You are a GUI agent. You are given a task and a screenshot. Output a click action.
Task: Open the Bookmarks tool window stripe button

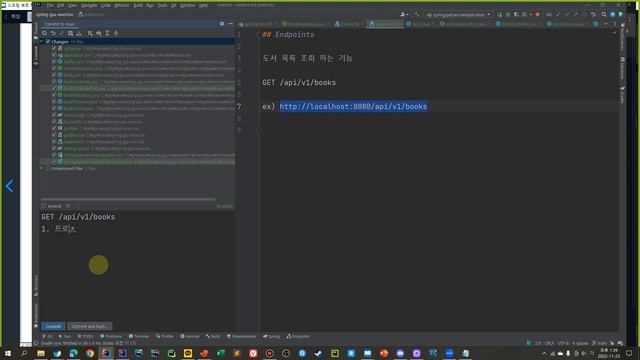(36, 315)
